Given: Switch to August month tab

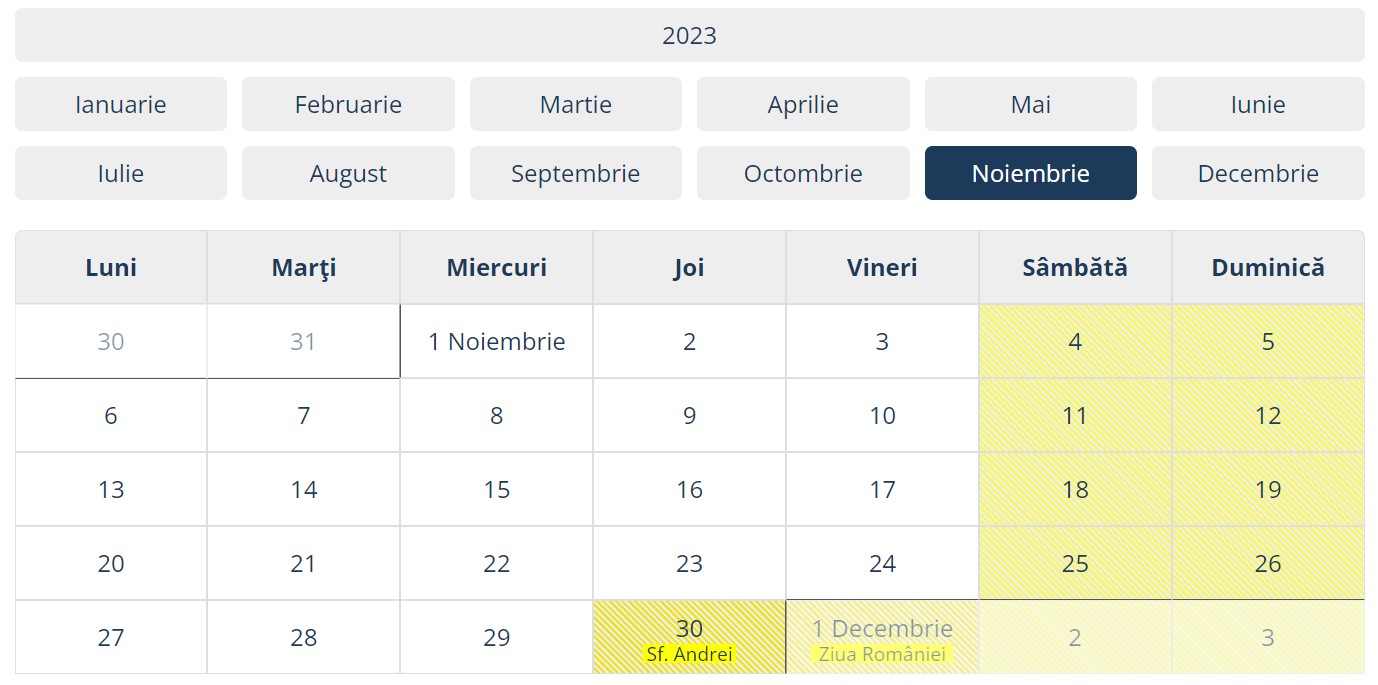Looking at the screenshot, I should click(x=348, y=173).
